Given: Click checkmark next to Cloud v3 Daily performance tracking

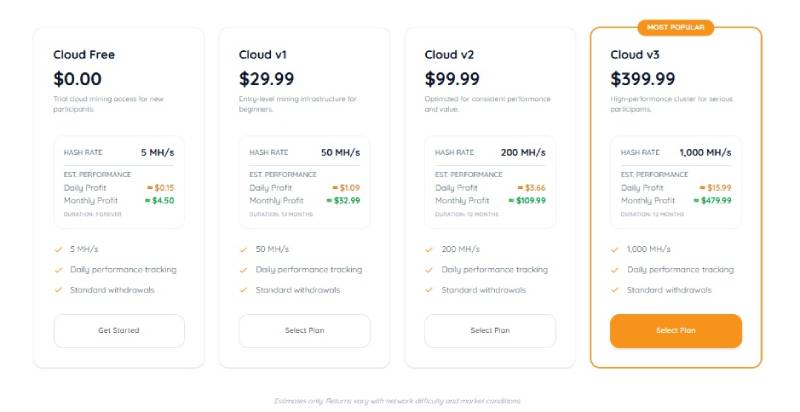Looking at the screenshot, I should click(615, 270).
